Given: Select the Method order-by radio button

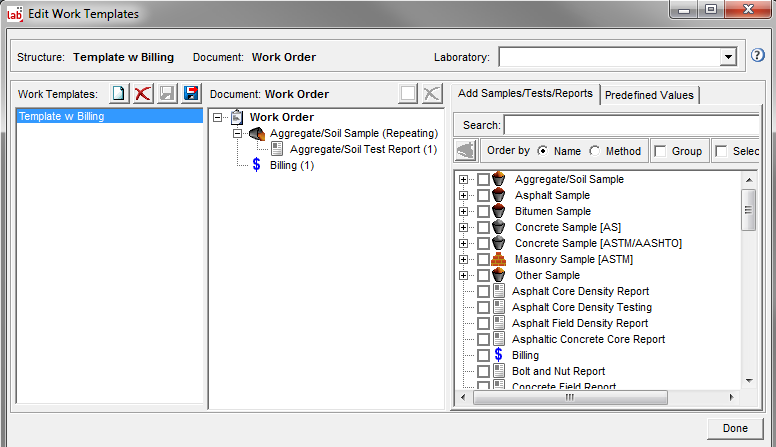Looking at the screenshot, I should (595, 151).
